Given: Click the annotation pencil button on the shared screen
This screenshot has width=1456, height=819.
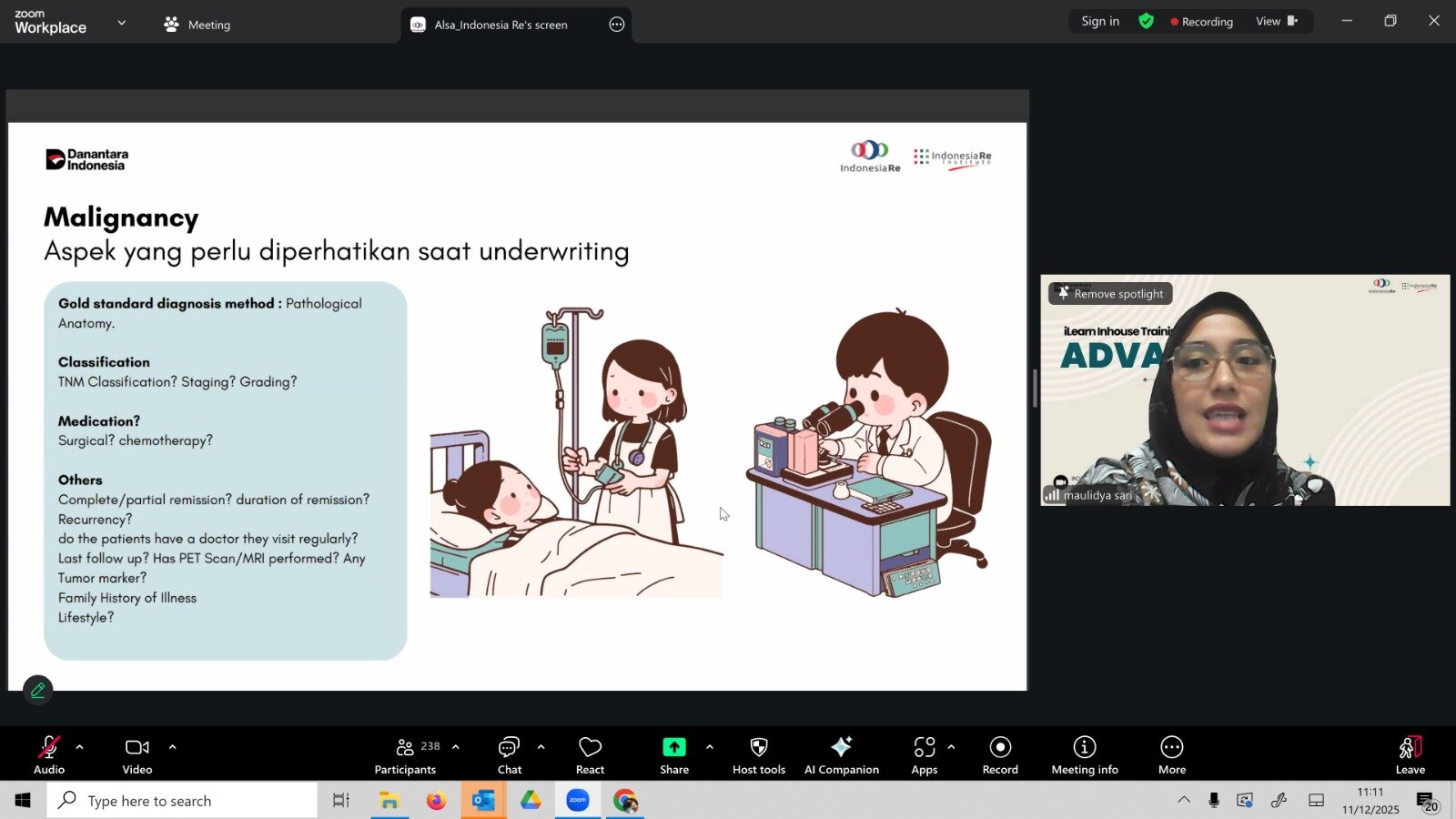Looking at the screenshot, I should (38, 691).
